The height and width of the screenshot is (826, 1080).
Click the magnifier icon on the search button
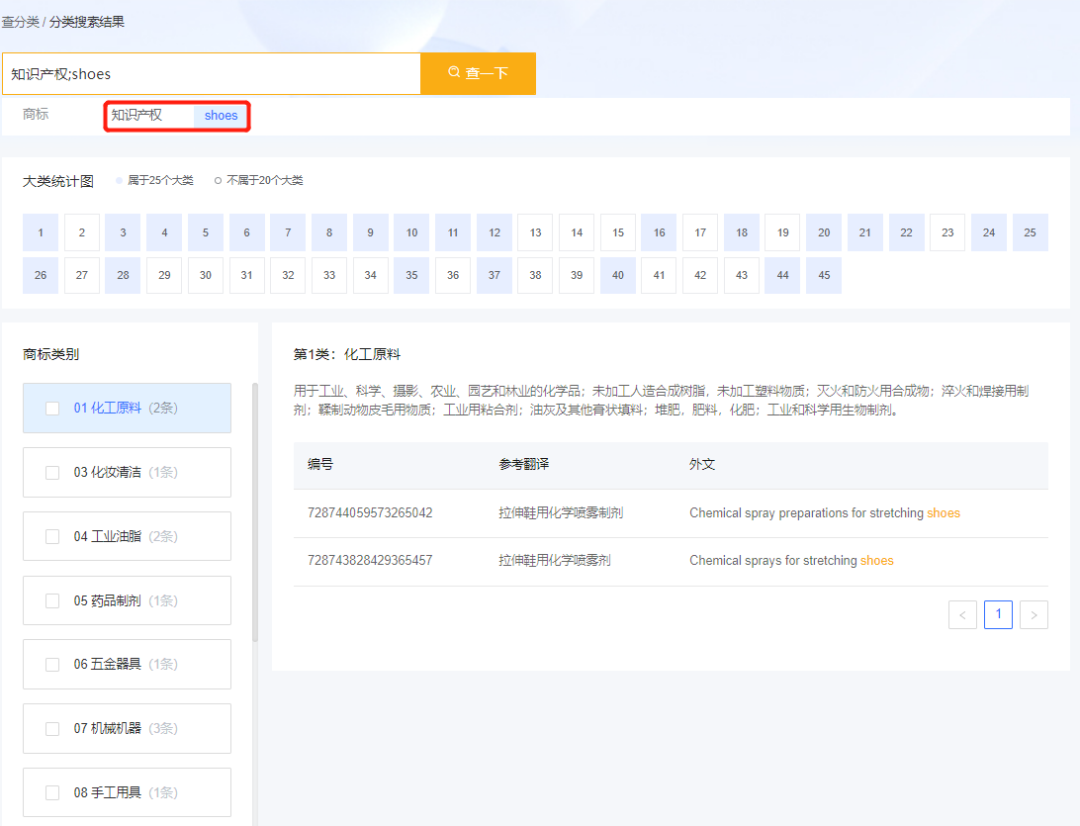tap(454, 73)
